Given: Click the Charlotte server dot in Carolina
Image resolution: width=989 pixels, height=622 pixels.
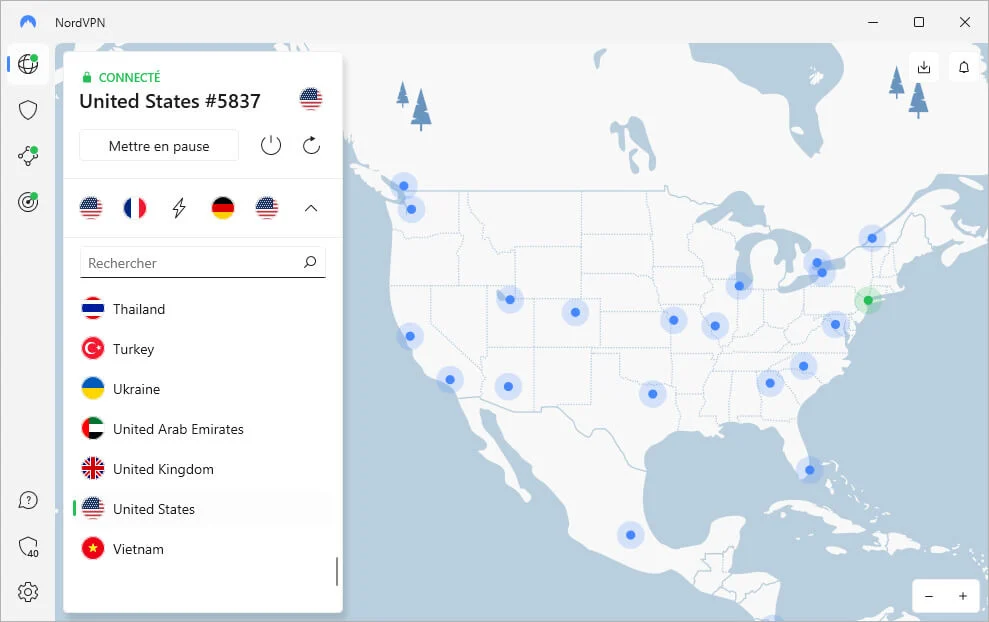Looking at the screenshot, I should [x=804, y=366].
